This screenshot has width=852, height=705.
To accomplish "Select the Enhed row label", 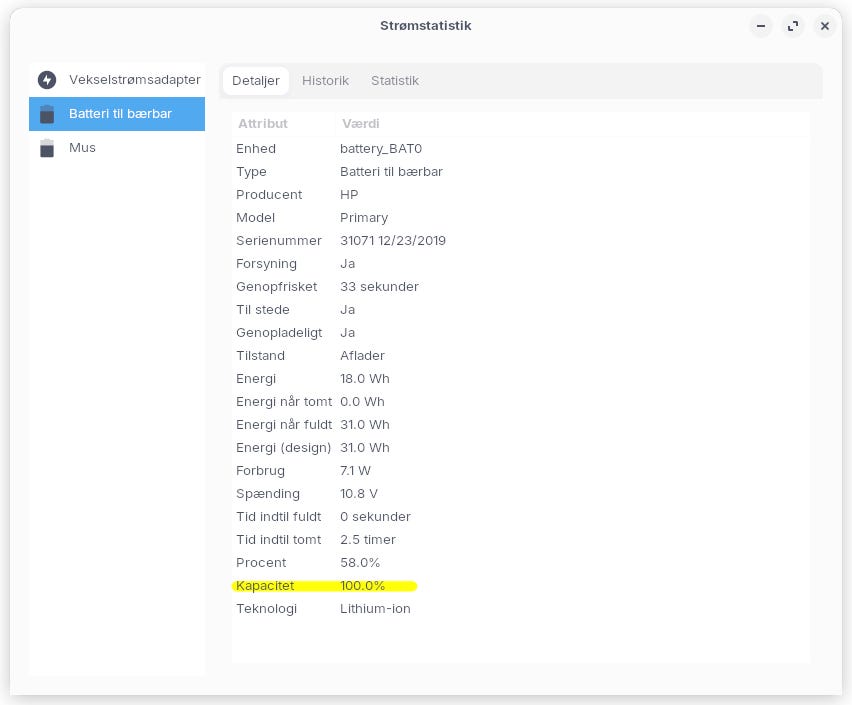I will click(256, 148).
